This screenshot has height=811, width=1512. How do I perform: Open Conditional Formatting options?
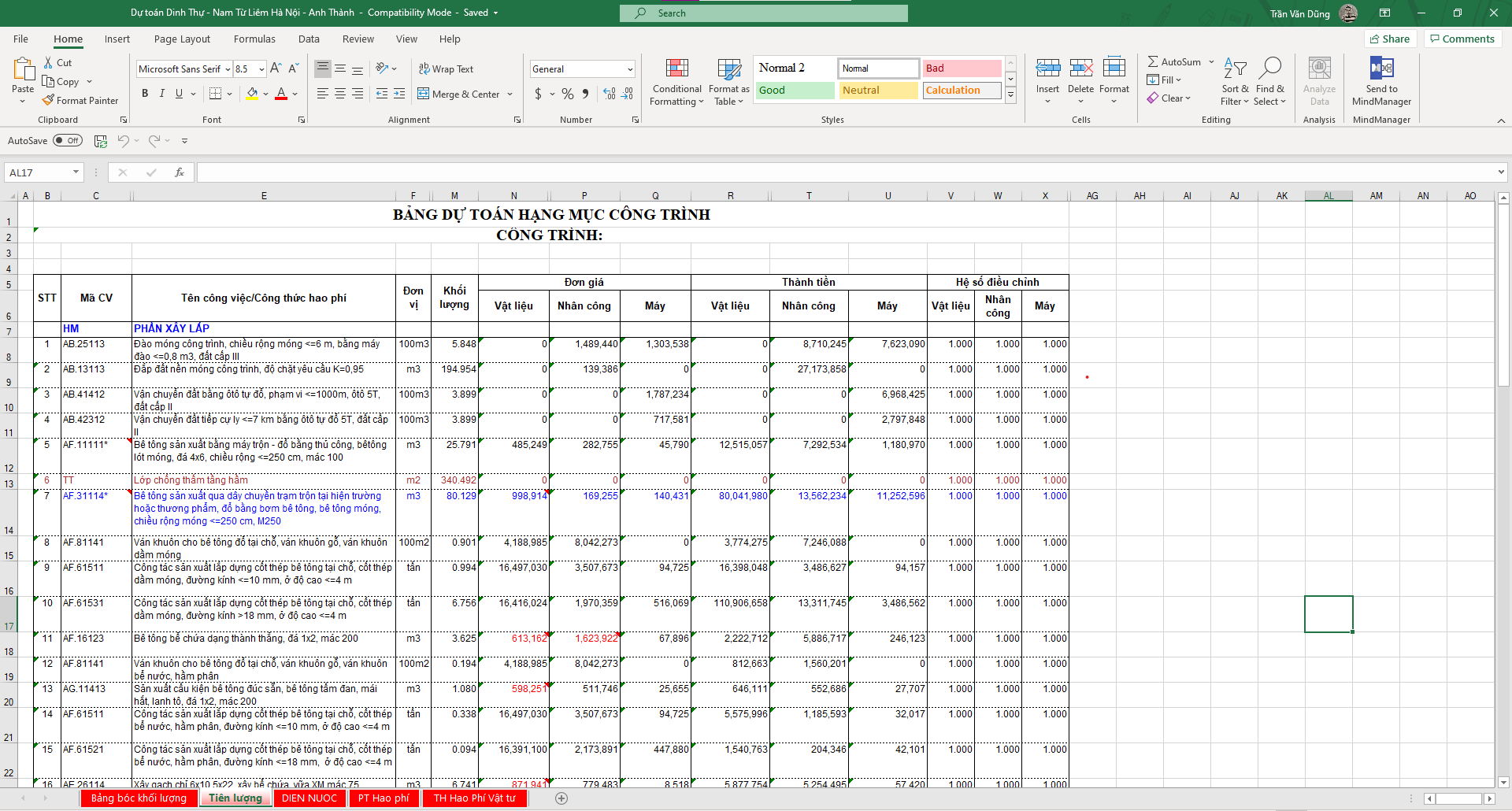click(x=676, y=82)
